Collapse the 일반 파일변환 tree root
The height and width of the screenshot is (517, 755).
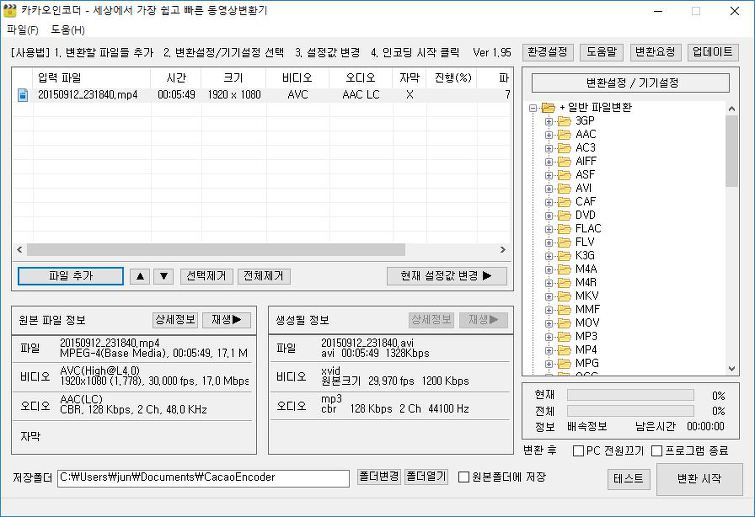pyautogui.click(x=533, y=108)
